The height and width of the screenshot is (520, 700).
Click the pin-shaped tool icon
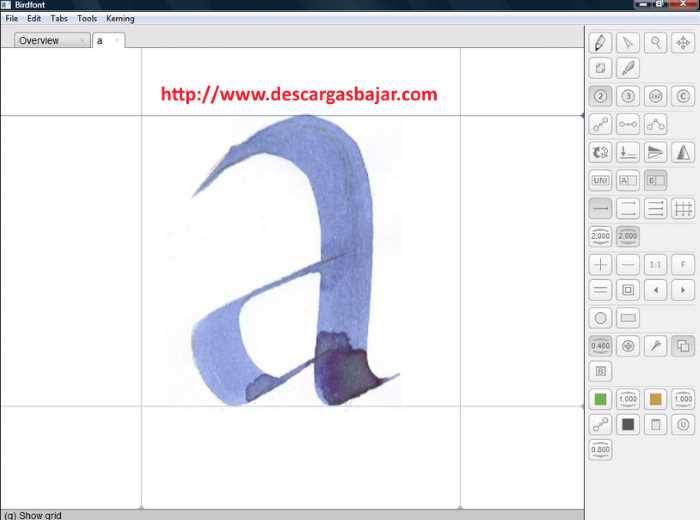click(655, 346)
